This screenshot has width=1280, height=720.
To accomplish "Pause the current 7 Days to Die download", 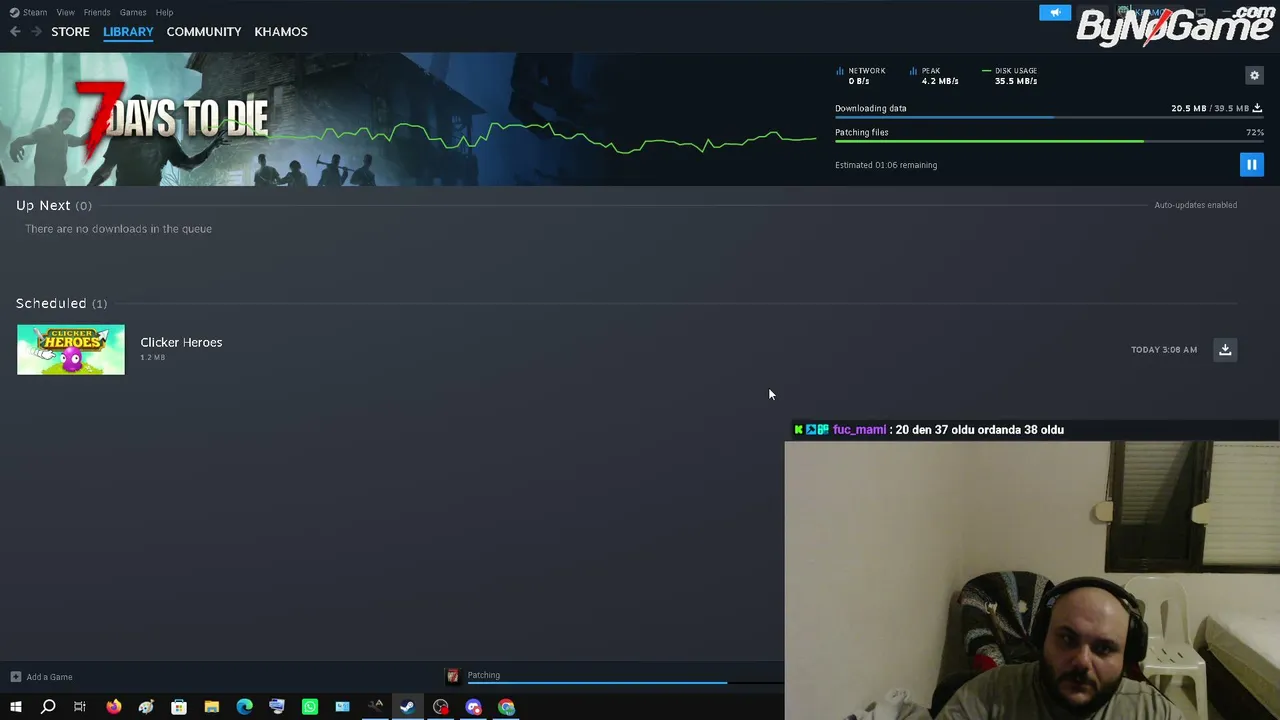I will coord(1251,164).
